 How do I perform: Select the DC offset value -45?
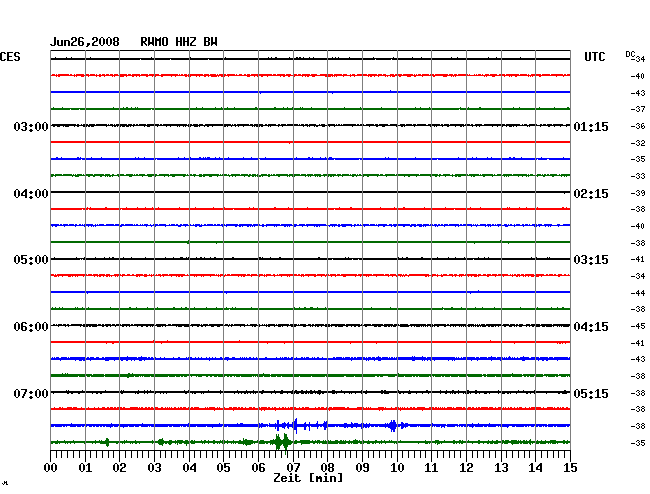point(638,326)
